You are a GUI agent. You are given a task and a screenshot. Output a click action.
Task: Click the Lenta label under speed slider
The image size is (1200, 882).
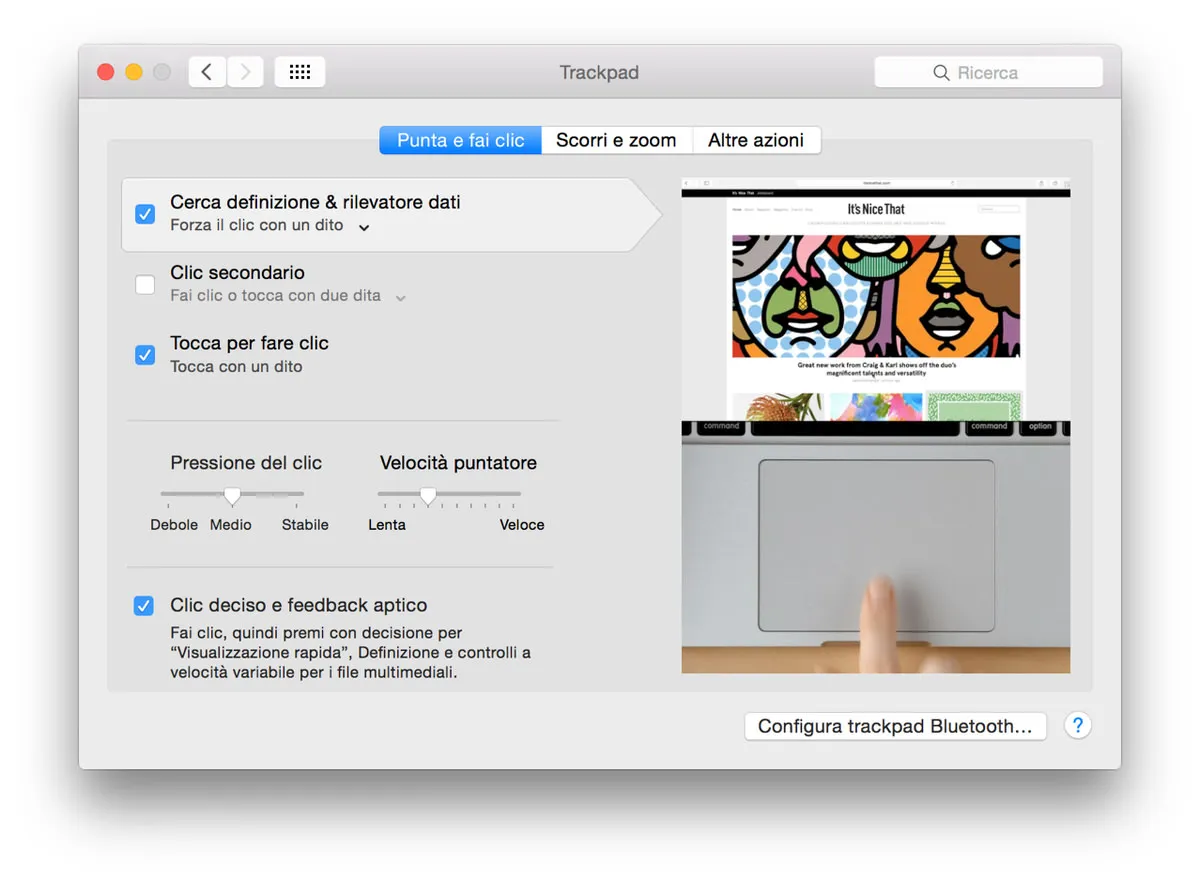point(387,525)
